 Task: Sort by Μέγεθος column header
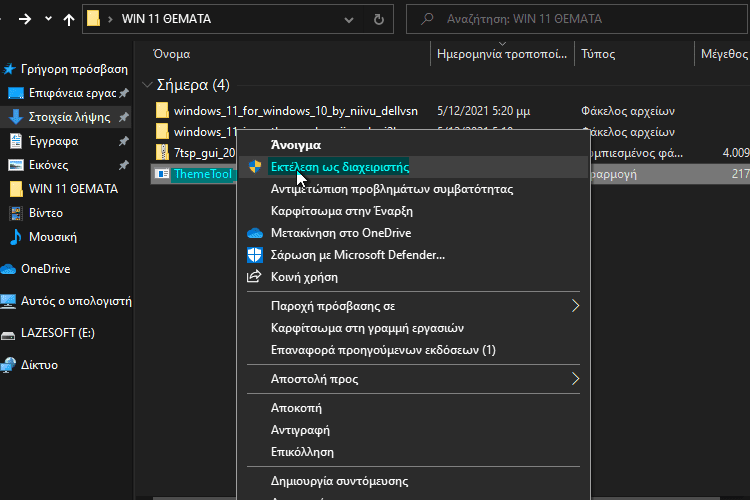(724, 54)
